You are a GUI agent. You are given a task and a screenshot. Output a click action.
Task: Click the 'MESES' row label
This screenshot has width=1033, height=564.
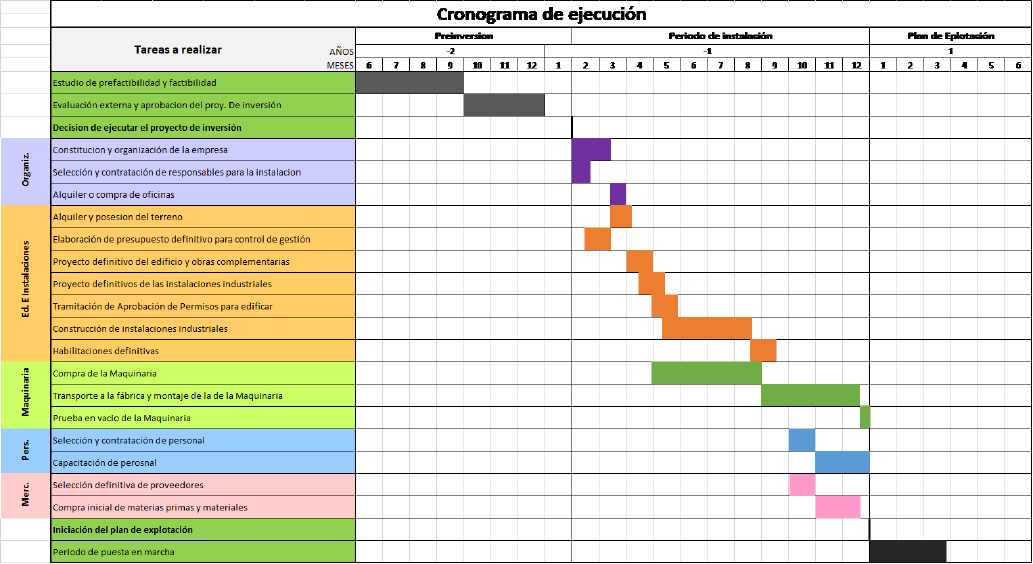click(340, 65)
